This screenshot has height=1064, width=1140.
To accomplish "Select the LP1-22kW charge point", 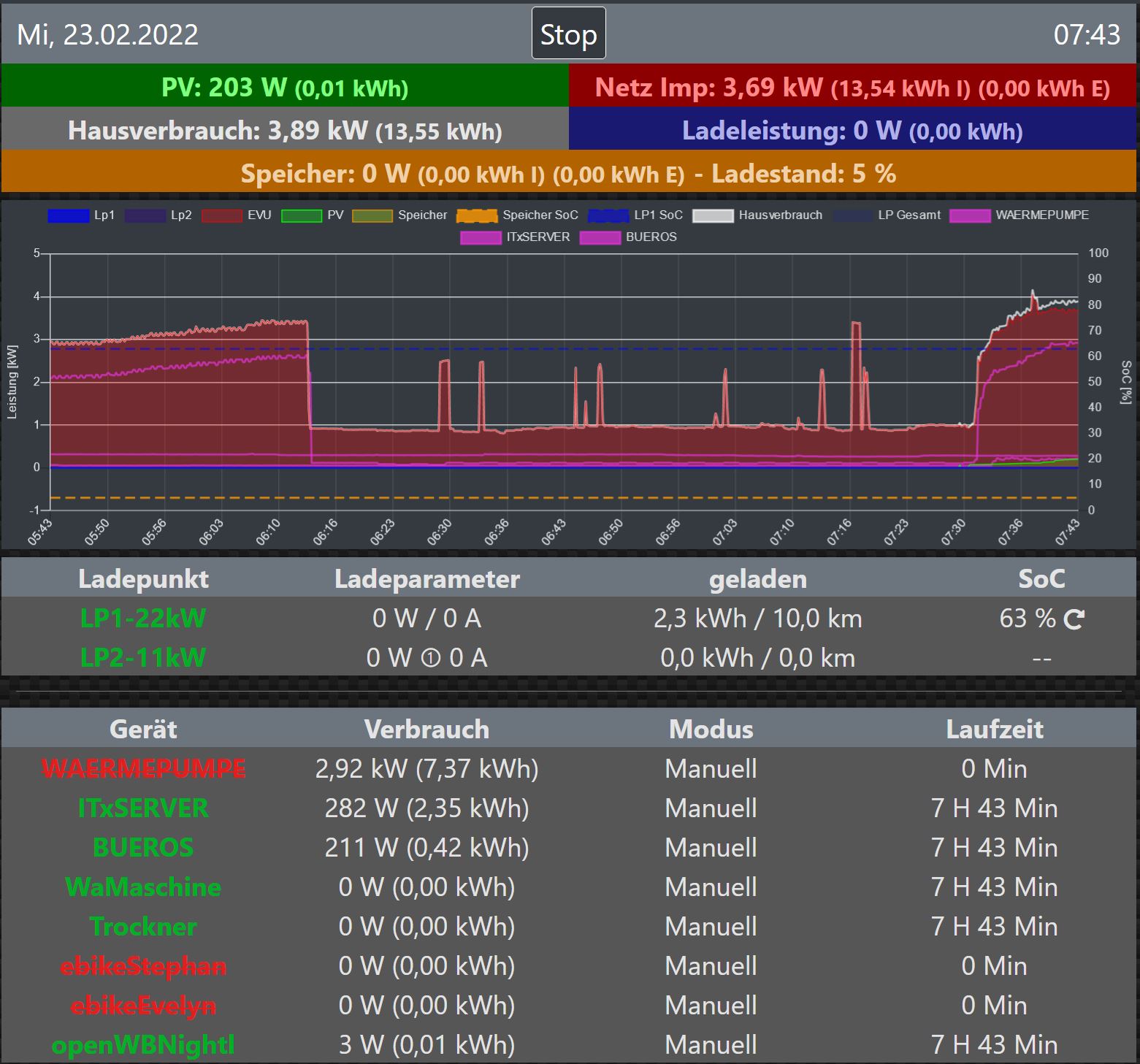I will pyautogui.click(x=143, y=619).
